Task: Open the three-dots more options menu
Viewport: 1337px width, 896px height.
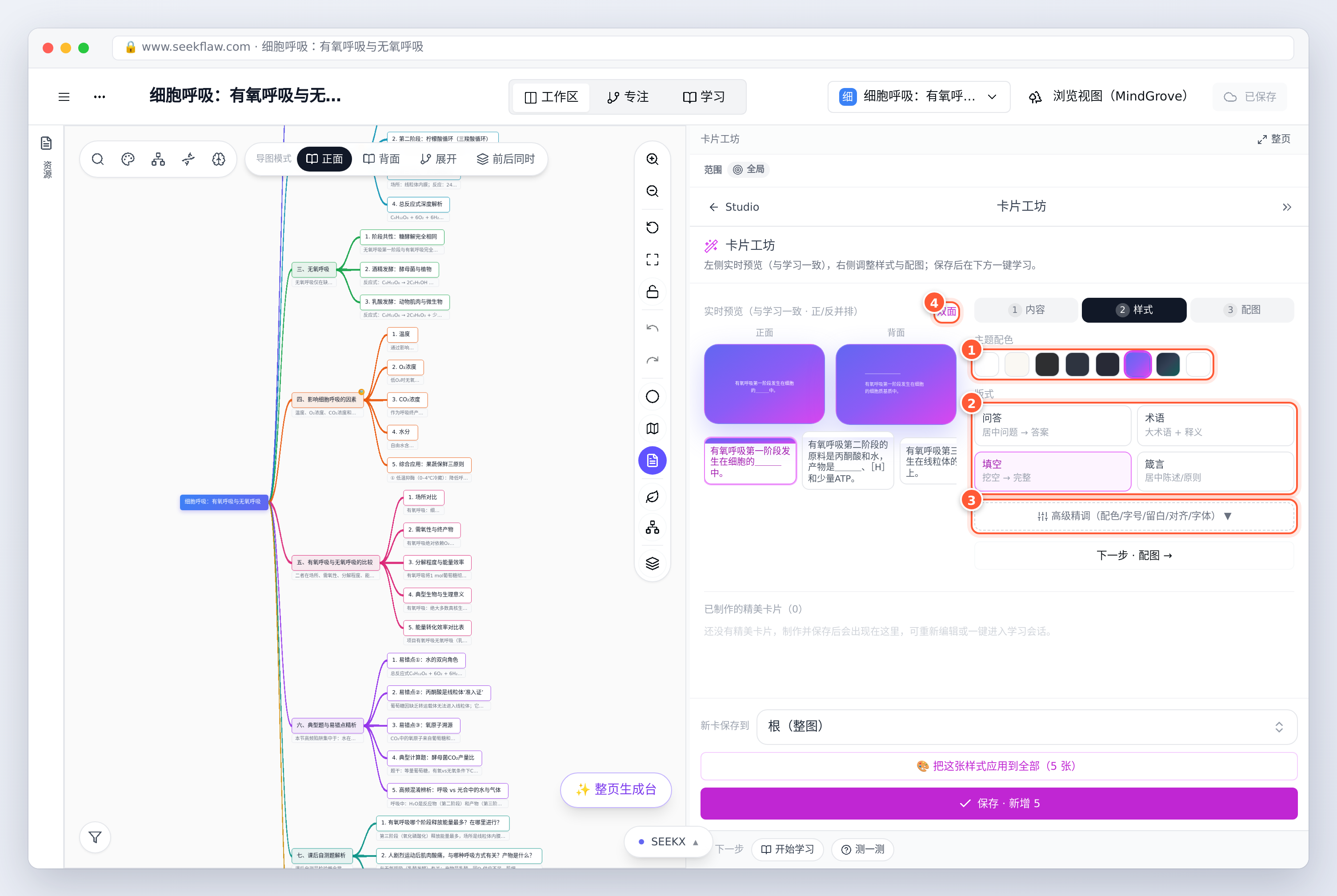Action: click(x=100, y=96)
